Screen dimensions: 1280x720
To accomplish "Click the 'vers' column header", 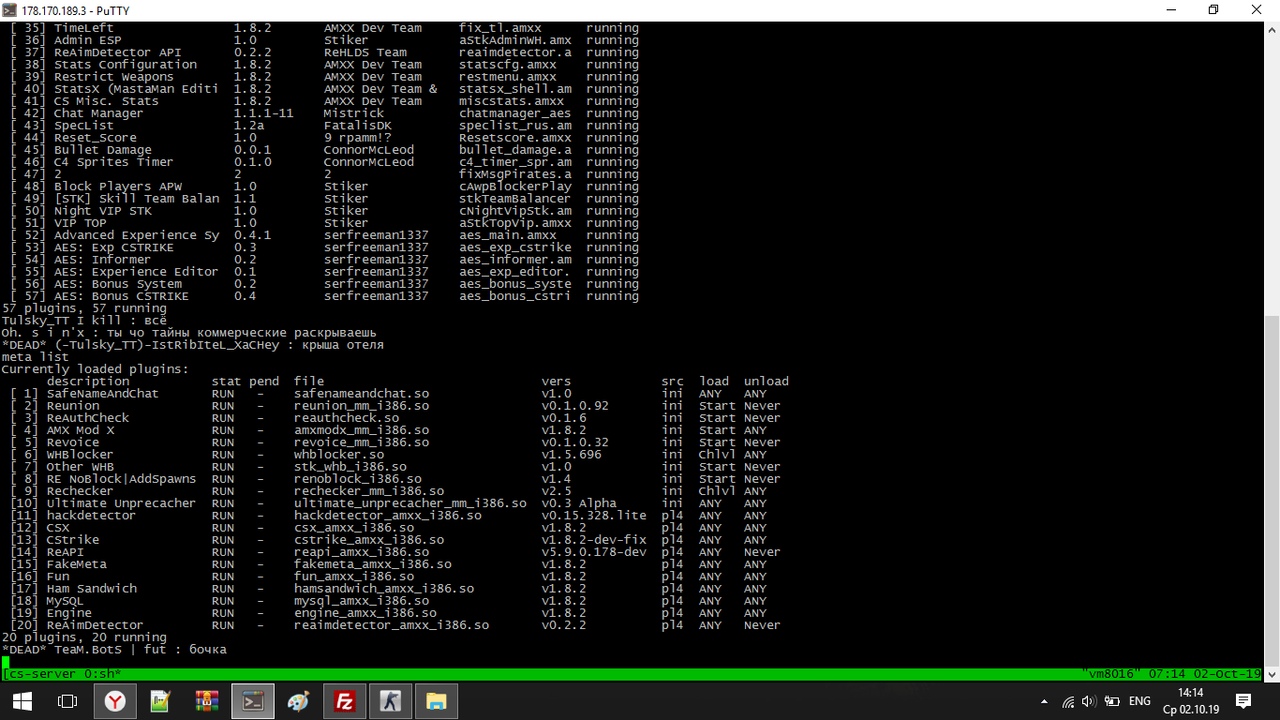I will pyautogui.click(x=556, y=381).
